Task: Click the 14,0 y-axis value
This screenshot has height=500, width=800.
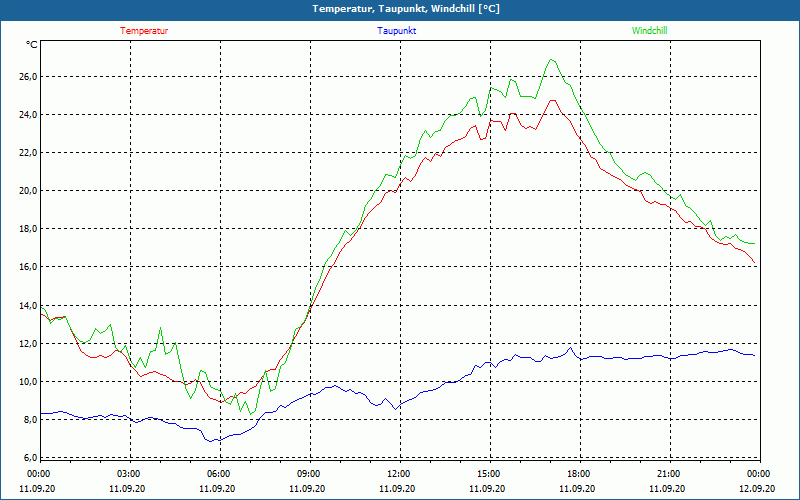Action: point(28,306)
